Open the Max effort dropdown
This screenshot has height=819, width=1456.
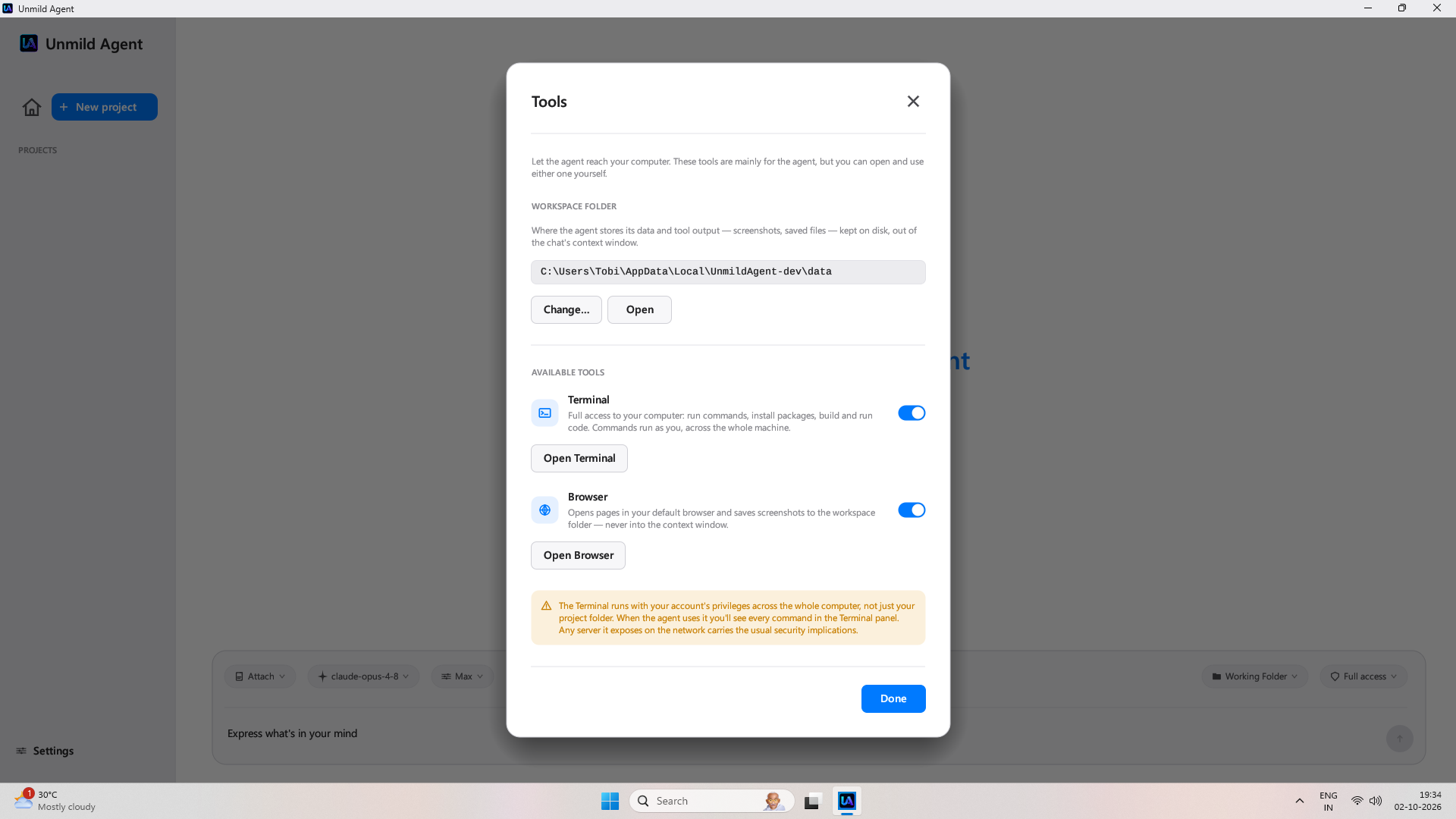tap(462, 676)
